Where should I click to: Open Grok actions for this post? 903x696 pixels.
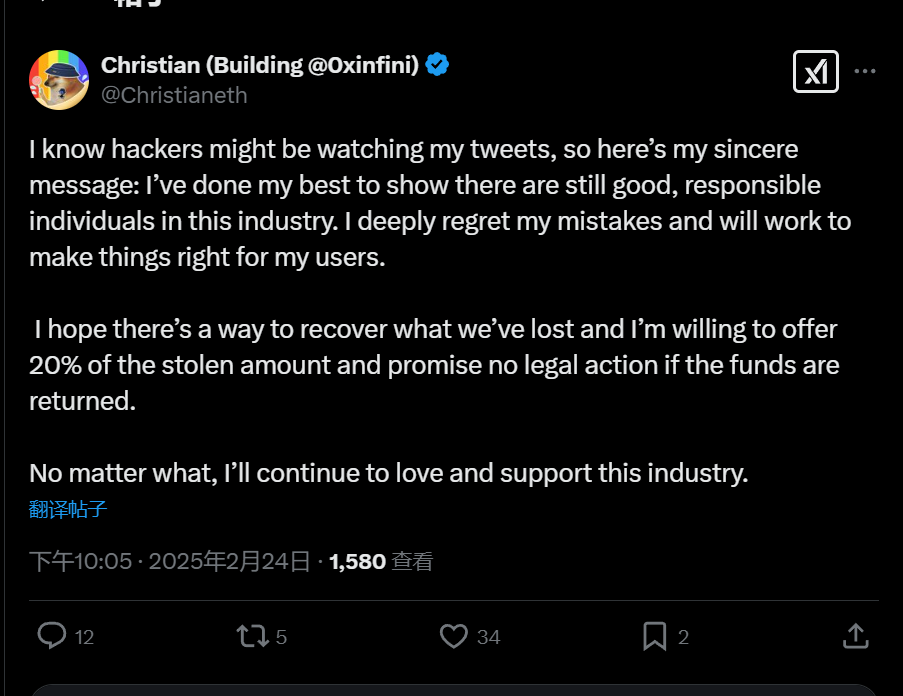[x=815, y=71]
